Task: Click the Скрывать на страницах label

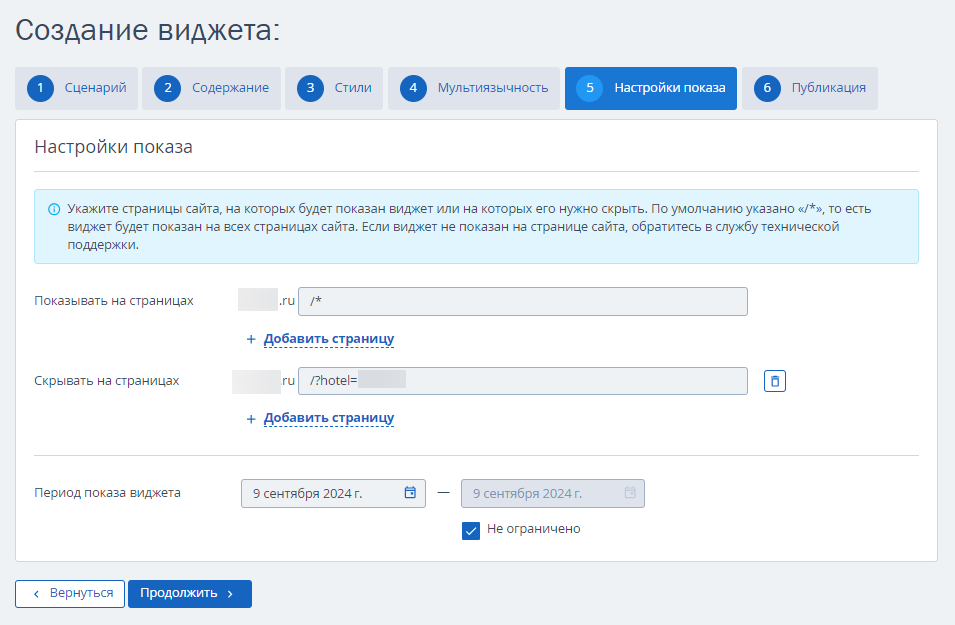Action: [x=107, y=381]
